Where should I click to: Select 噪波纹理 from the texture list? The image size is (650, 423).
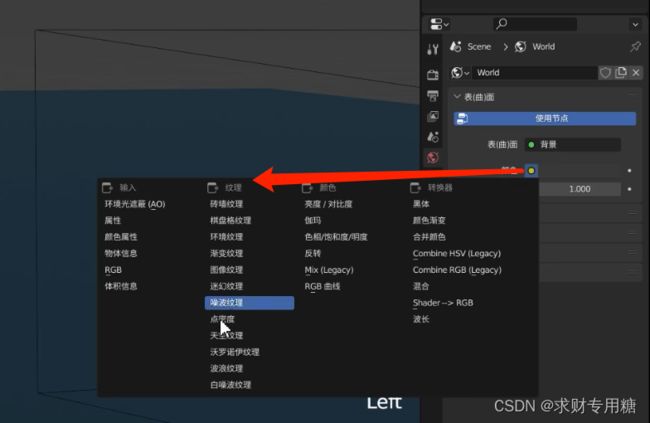point(248,302)
